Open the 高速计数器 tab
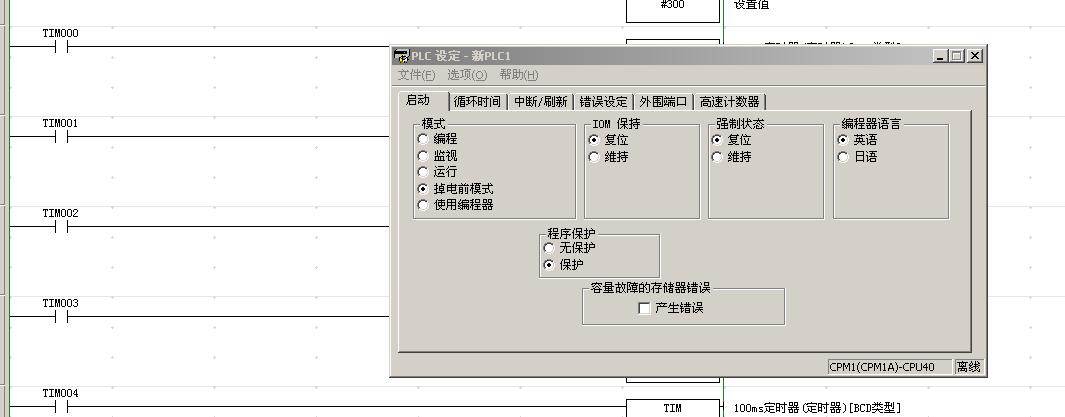This screenshot has height=417, width=1065. point(729,101)
